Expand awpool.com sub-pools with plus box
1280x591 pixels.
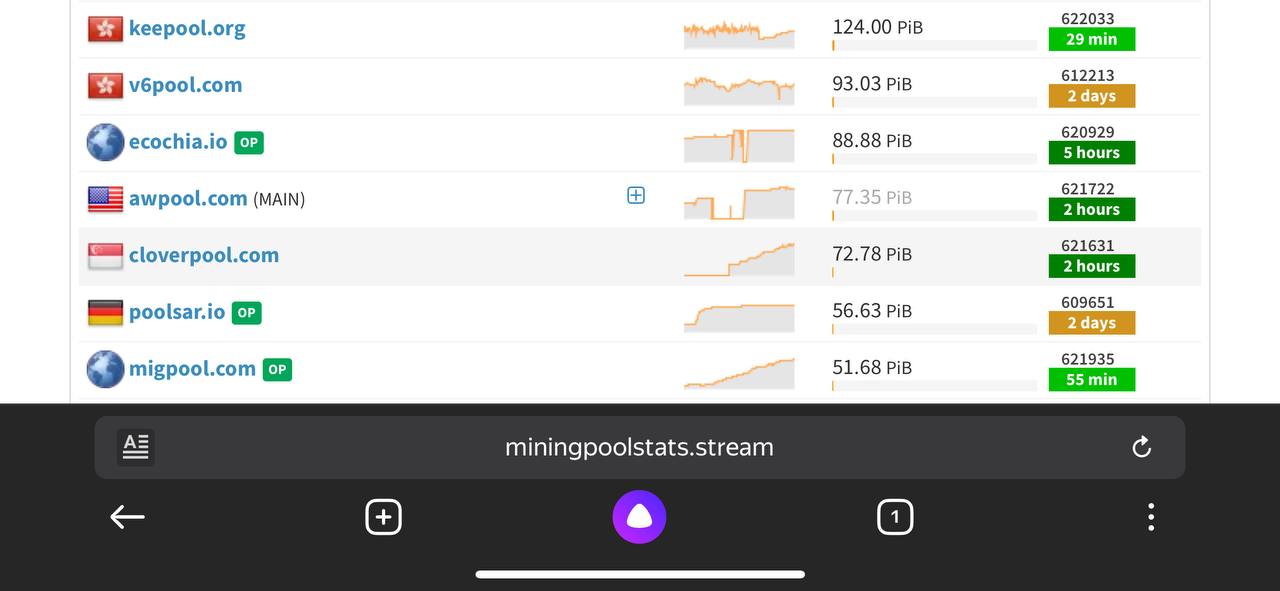click(x=636, y=196)
